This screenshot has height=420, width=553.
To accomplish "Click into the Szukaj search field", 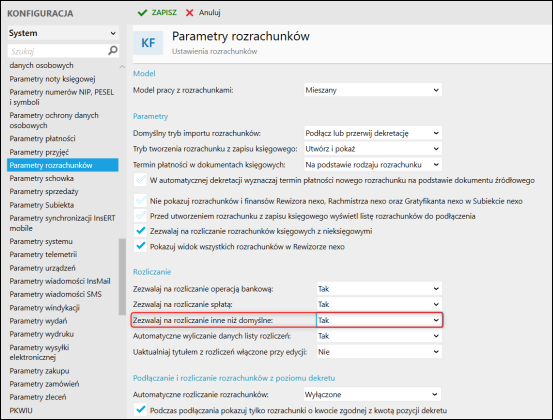I will [58, 51].
